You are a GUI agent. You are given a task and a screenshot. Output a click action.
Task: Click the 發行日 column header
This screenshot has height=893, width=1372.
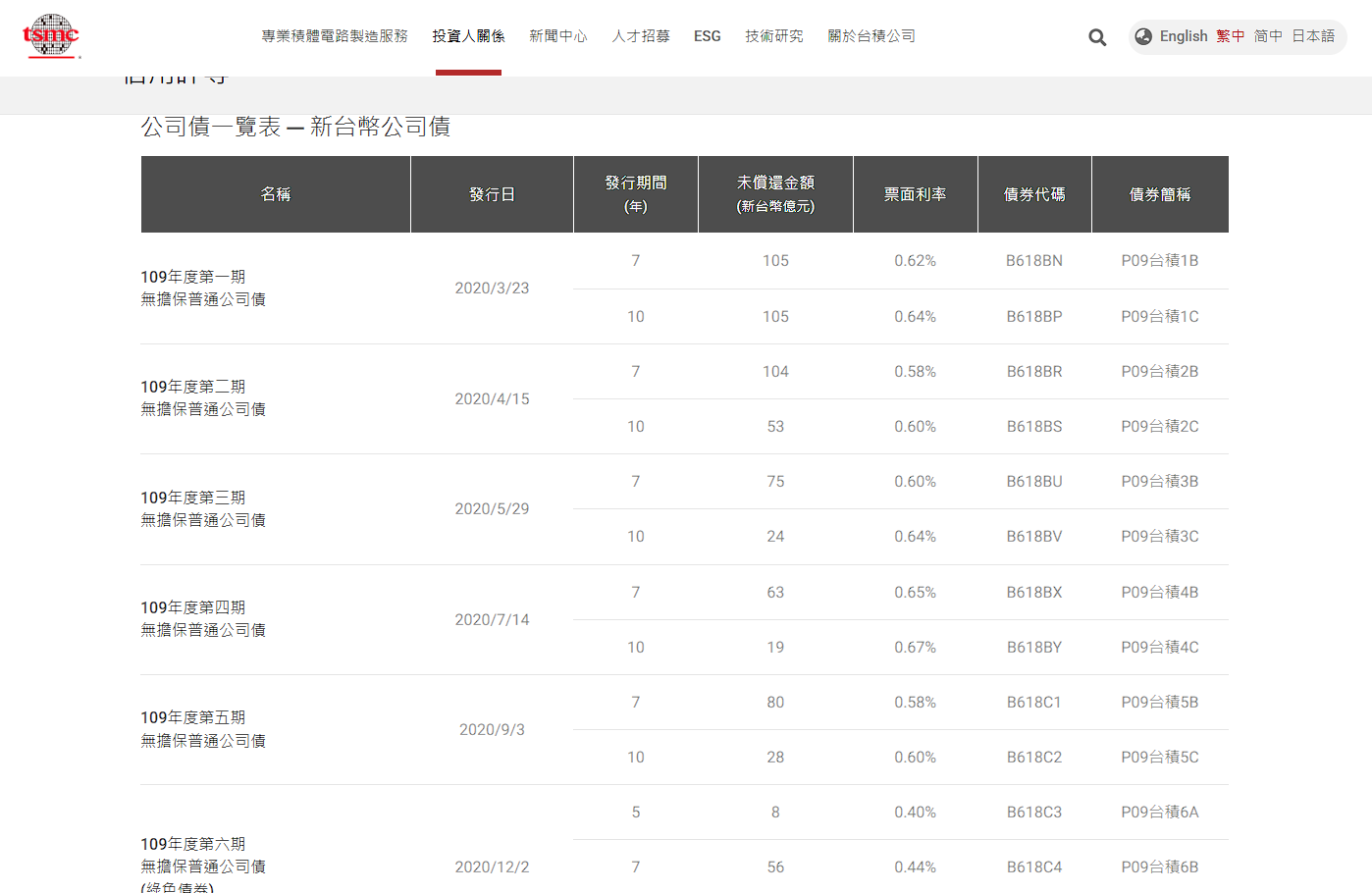492,194
